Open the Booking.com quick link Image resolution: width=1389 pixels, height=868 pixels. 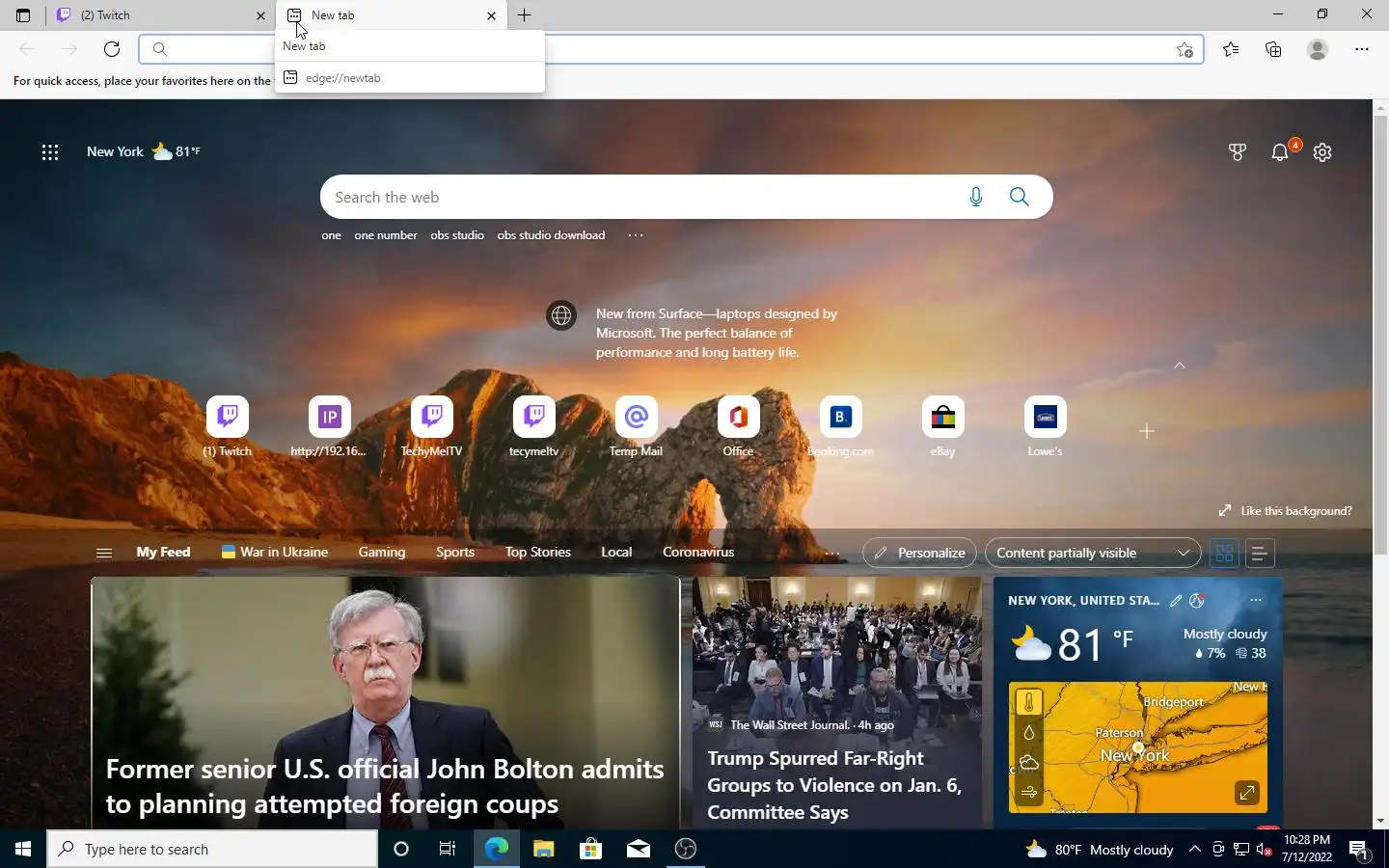(x=840, y=426)
